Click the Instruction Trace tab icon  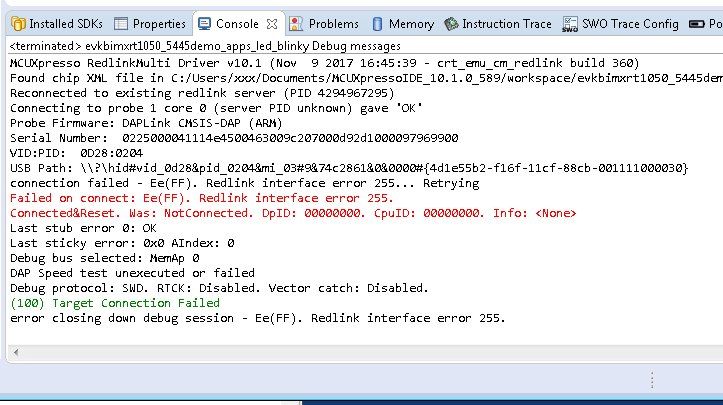pyautogui.click(x=452, y=23)
